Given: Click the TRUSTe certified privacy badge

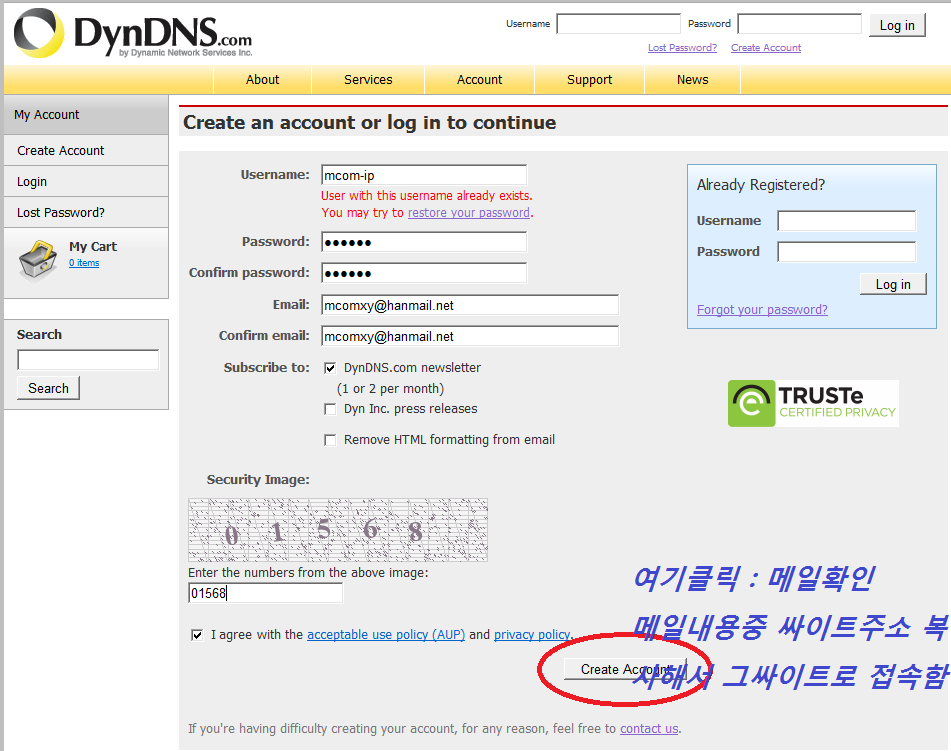Looking at the screenshot, I should 813,403.
